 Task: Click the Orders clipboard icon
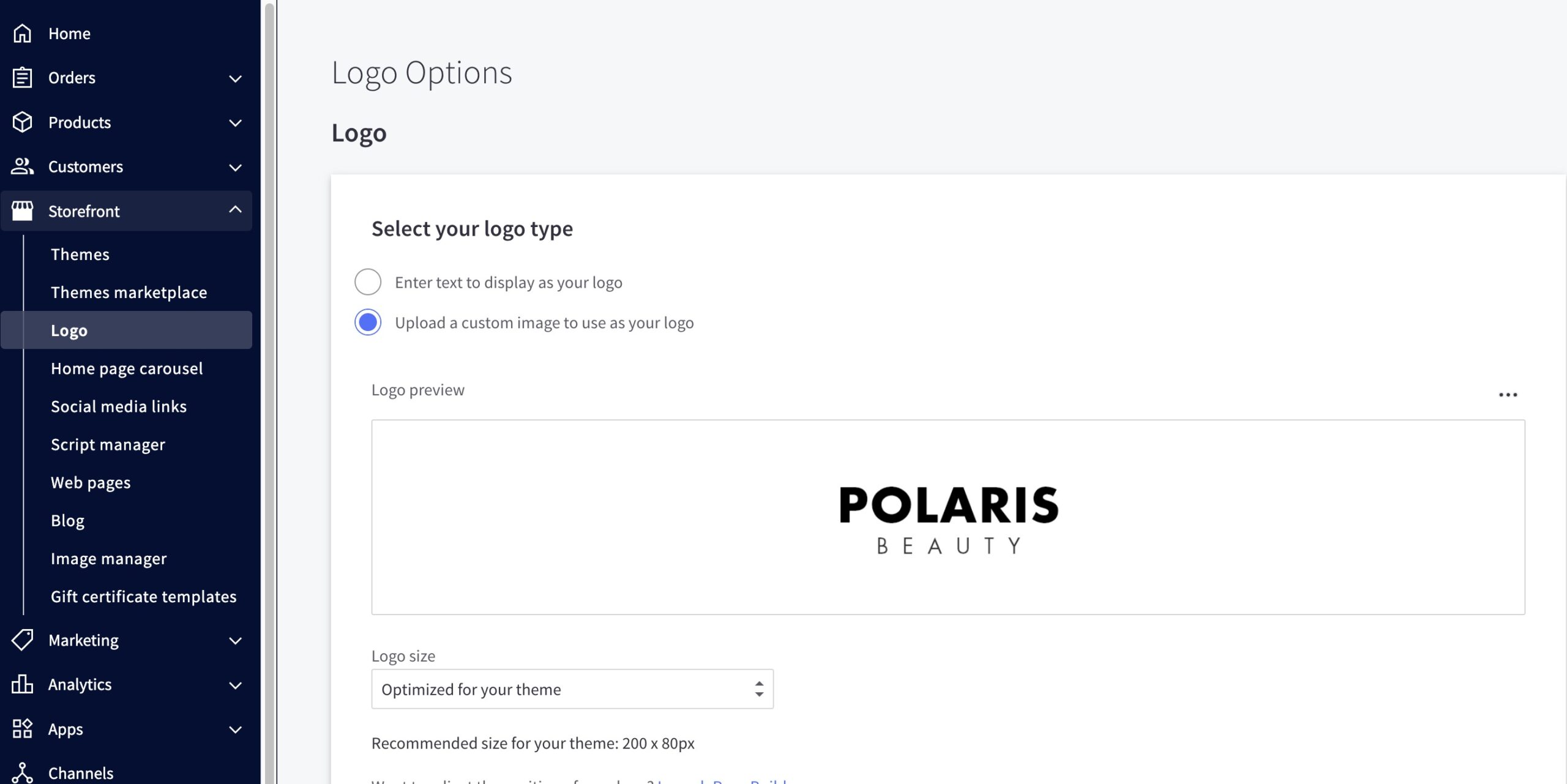(22, 78)
